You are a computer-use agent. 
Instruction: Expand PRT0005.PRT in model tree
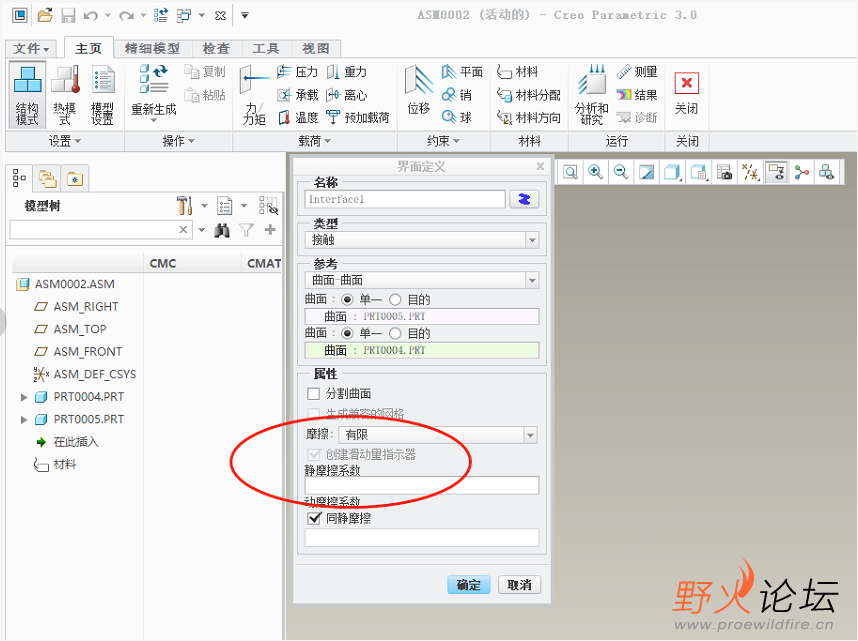pos(24,419)
